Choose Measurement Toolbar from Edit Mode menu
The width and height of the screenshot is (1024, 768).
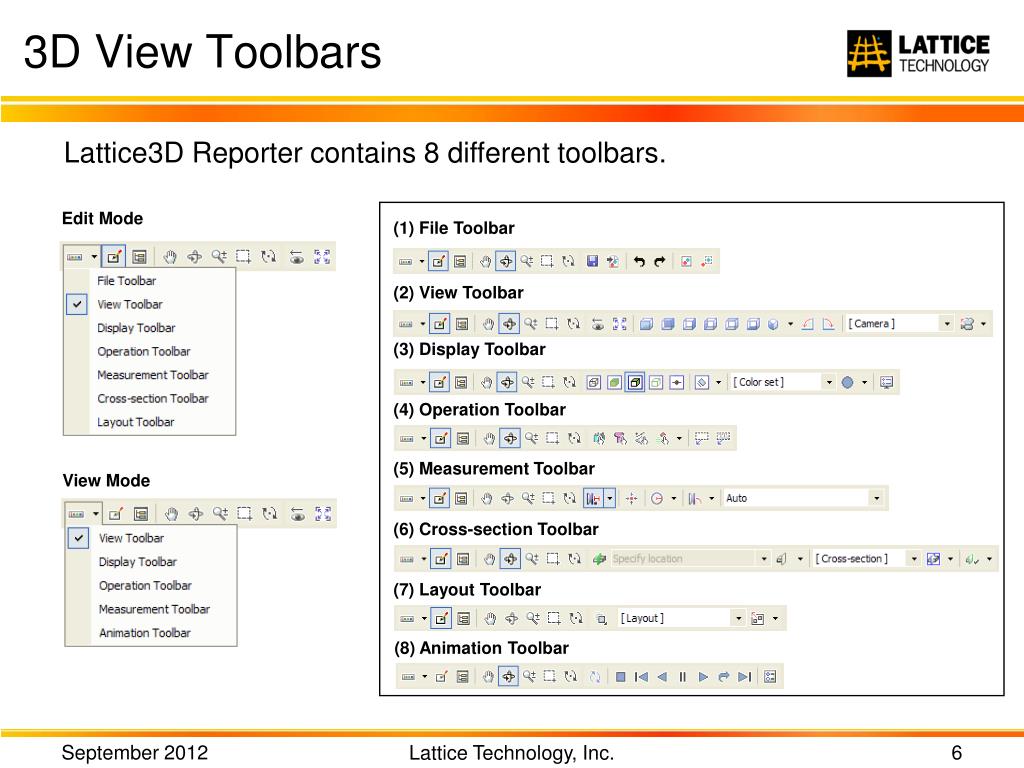coord(150,375)
